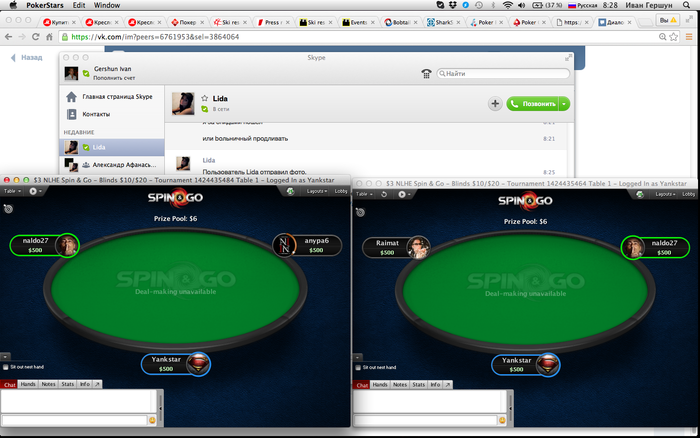This screenshot has height=438, width=700.
Task: Open Table dropdown in left poker window
Action: [12, 191]
